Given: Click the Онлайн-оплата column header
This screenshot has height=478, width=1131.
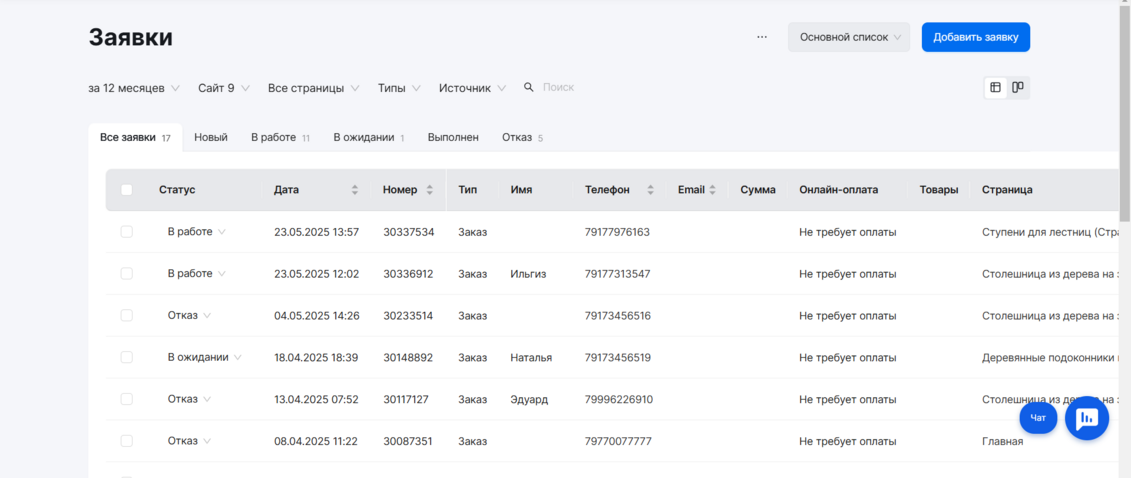Looking at the screenshot, I should tap(838, 190).
